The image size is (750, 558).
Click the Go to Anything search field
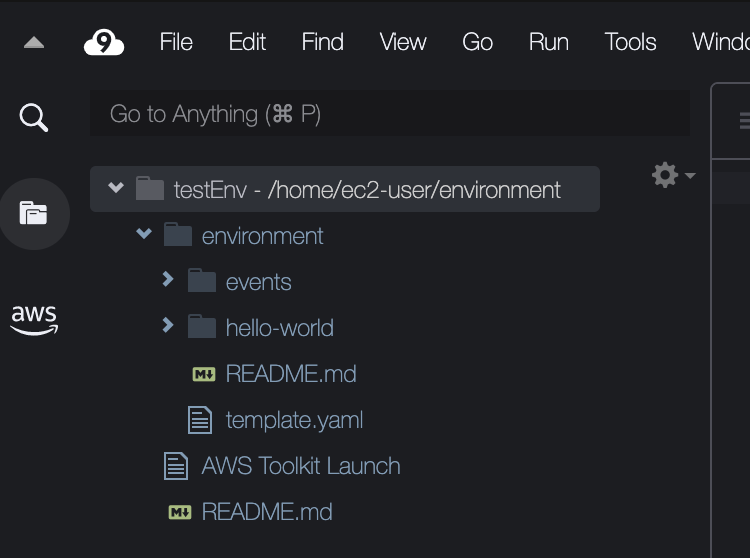(390, 114)
